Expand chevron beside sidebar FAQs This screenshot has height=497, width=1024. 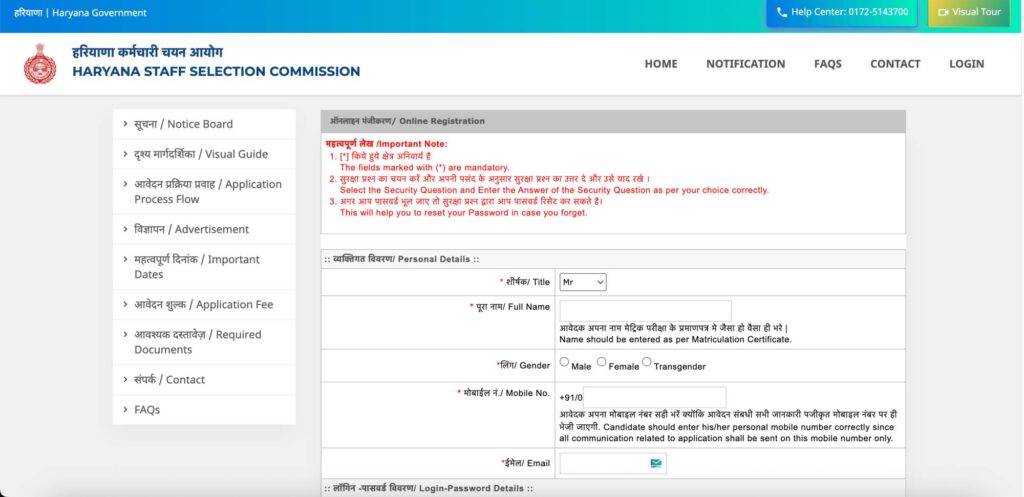click(125, 409)
